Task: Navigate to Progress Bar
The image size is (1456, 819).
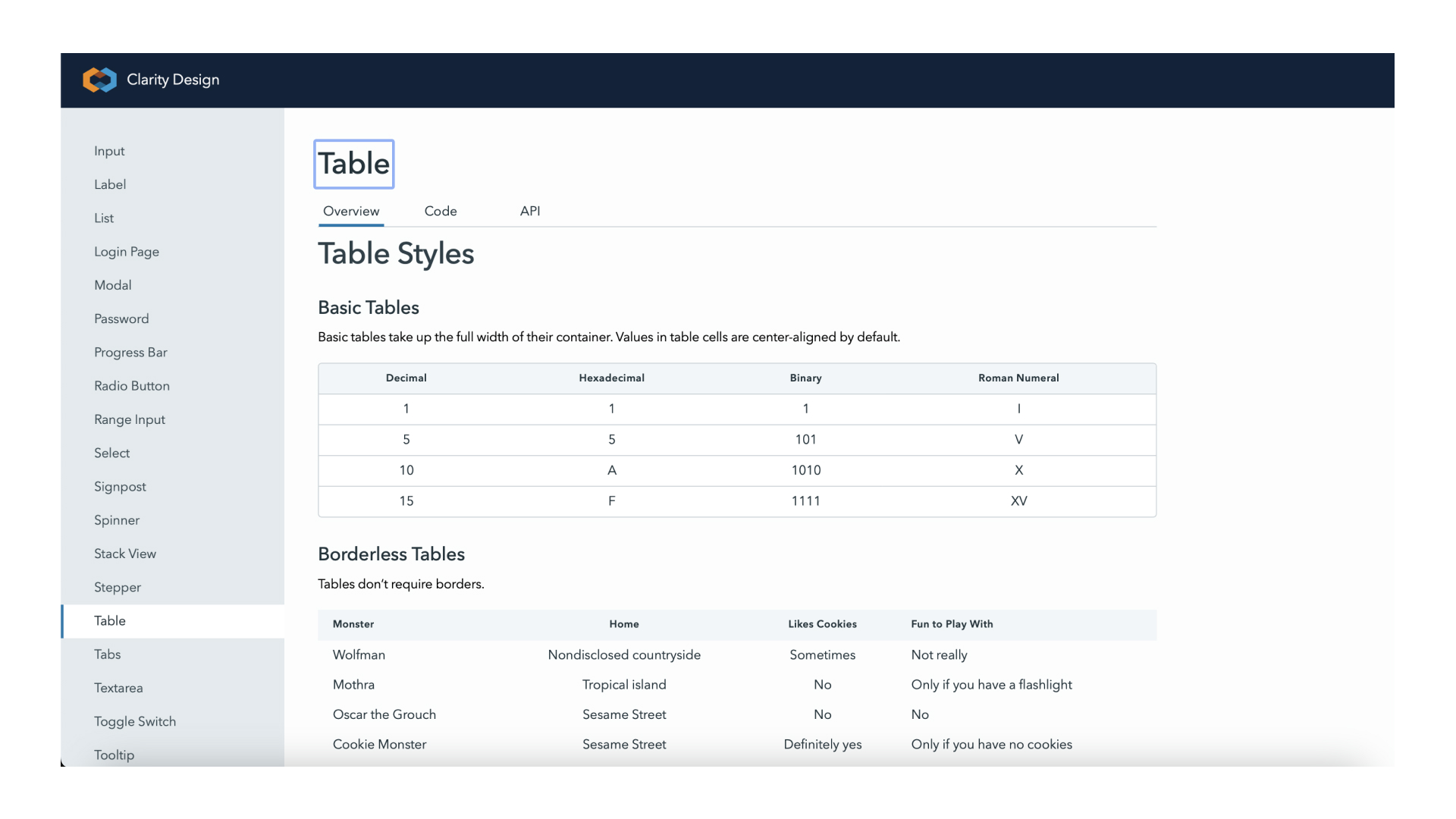Action: pos(130,352)
